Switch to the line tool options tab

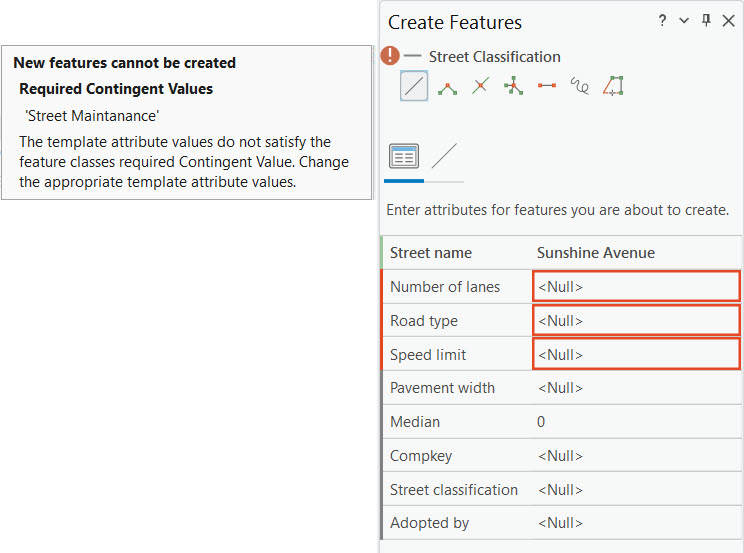pos(444,156)
